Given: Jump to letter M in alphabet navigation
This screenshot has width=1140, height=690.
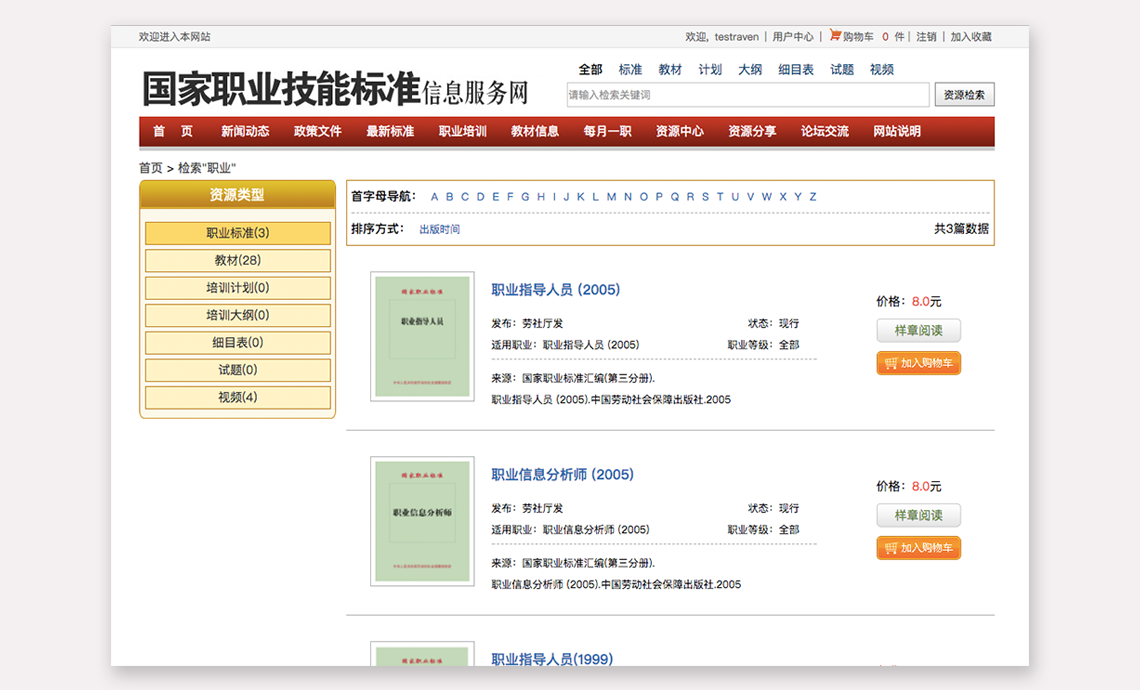Looking at the screenshot, I should pos(611,197).
